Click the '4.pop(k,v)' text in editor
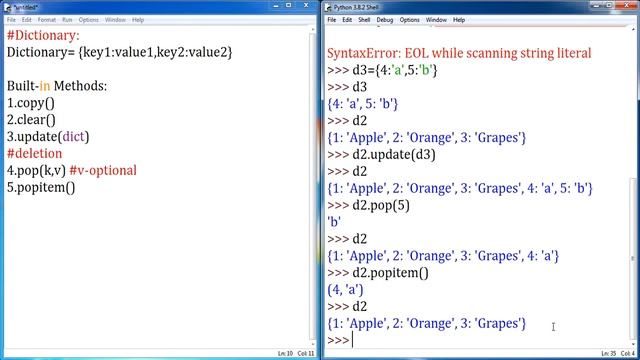Screen dimensions: 640x360 (x=36, y=171)
